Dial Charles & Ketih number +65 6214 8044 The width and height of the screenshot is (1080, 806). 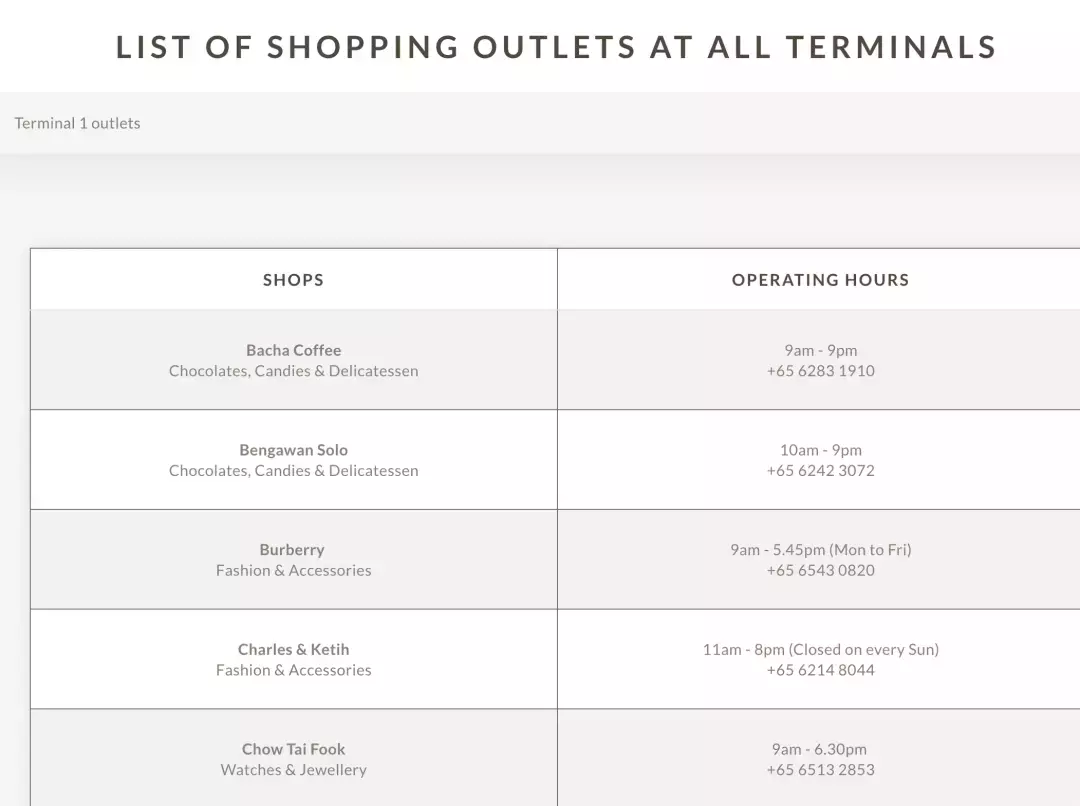click(820, 671)
